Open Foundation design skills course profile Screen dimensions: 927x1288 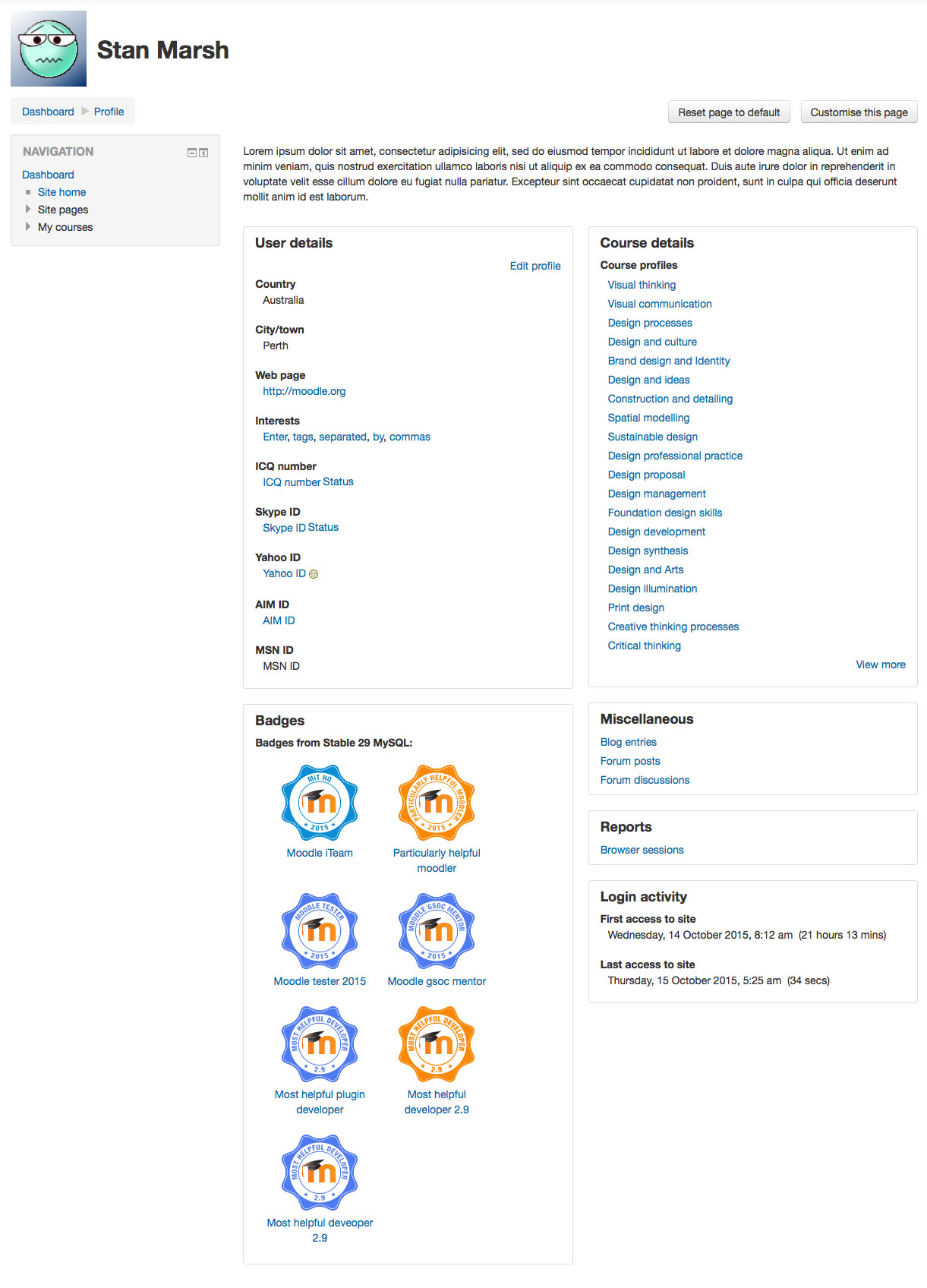pos(665,513)
